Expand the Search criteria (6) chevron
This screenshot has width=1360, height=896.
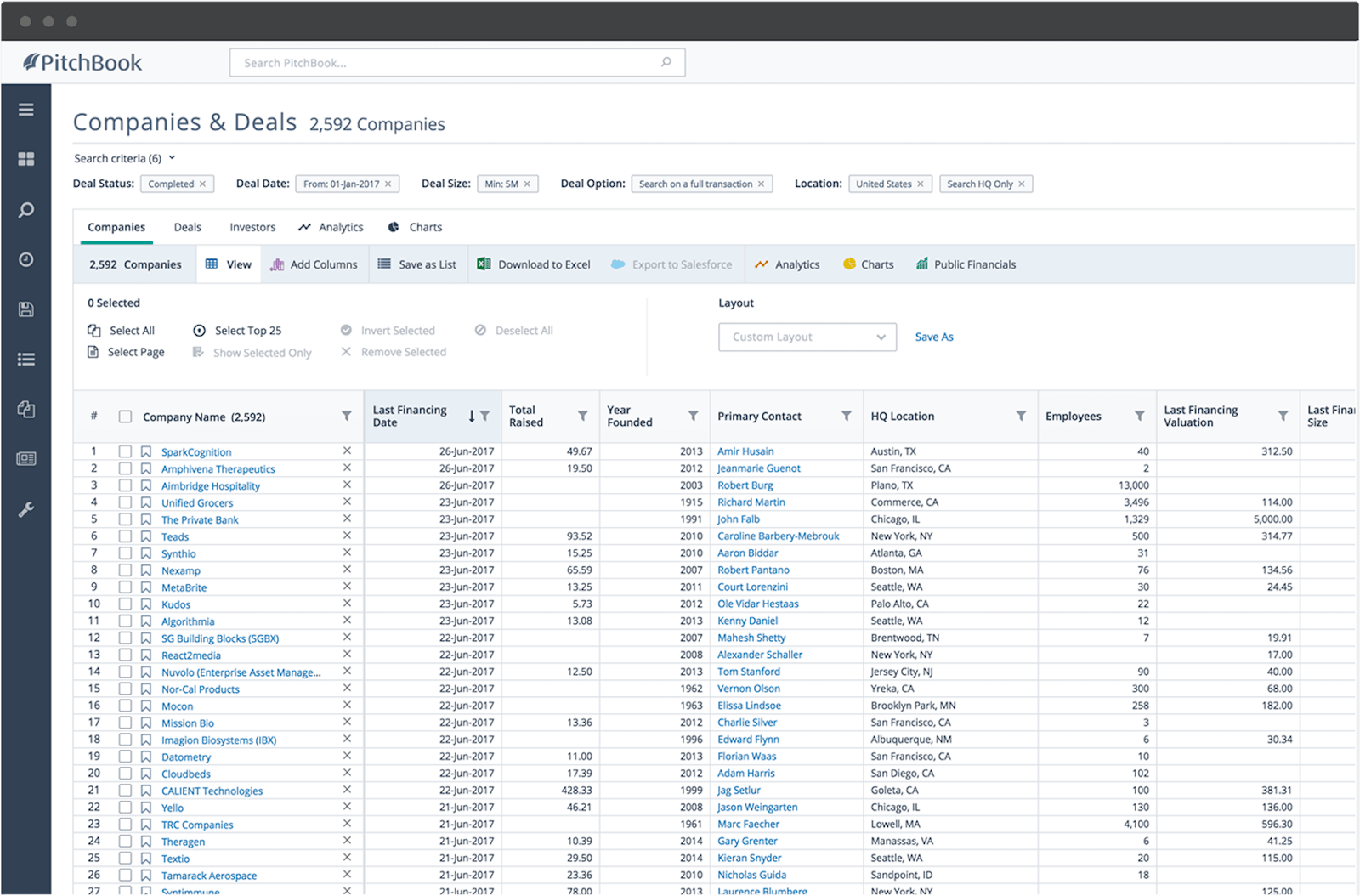[172, 158]
